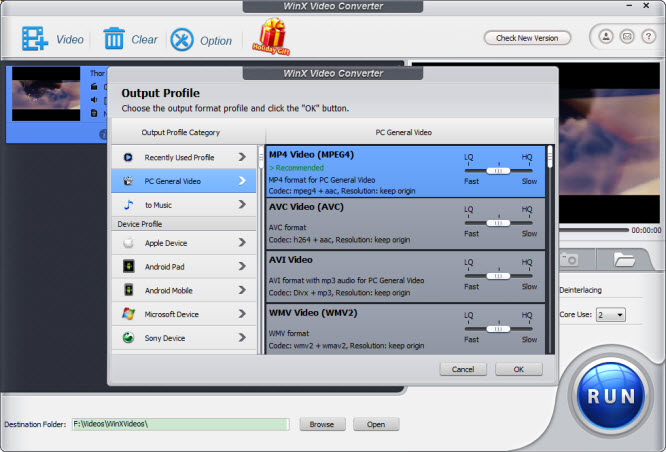This screenshot has width=666, height=452.
Task: Expand Android Mobile chevron arrow
Action: (x=242, y=290)
